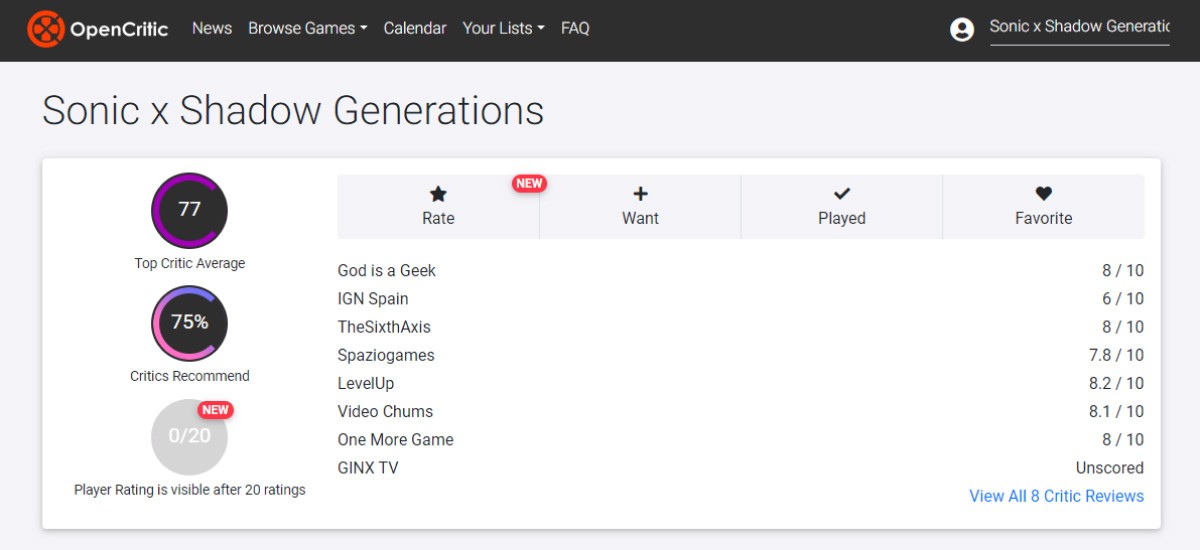Viewport: 1200px width, 550px height.
Task: Click the Unscored value for GINX TV
Action: click(x=1110, y=467)
